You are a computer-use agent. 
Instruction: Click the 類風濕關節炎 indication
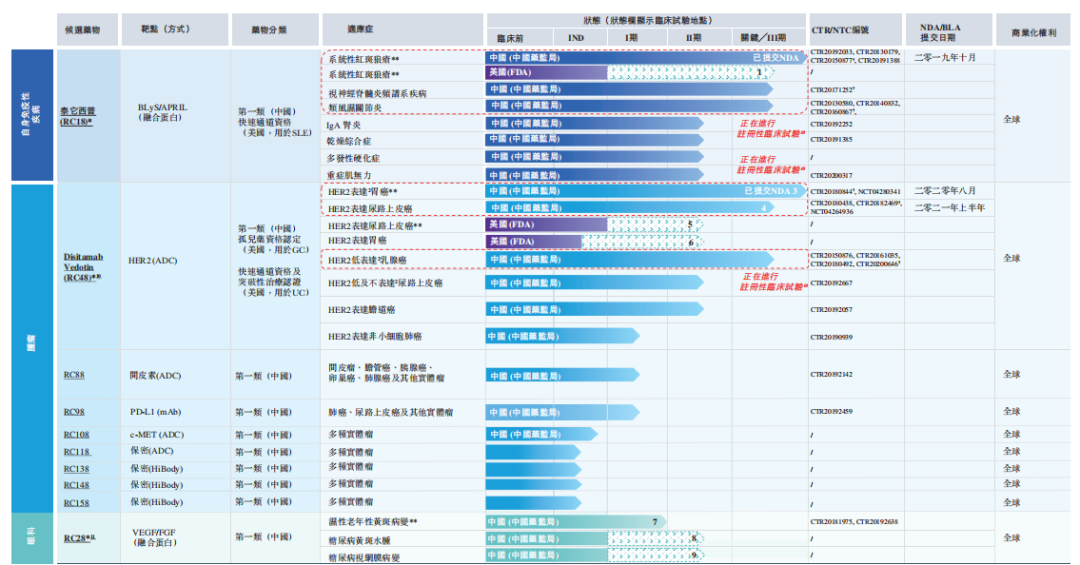point(355,108)
